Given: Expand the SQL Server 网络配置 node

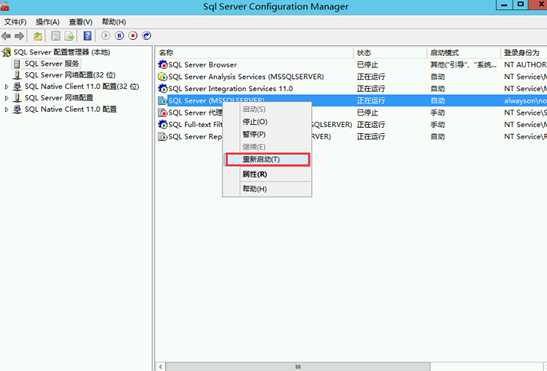Looking at the screenshot, I should pyautogui.click(x=6, y=98).
